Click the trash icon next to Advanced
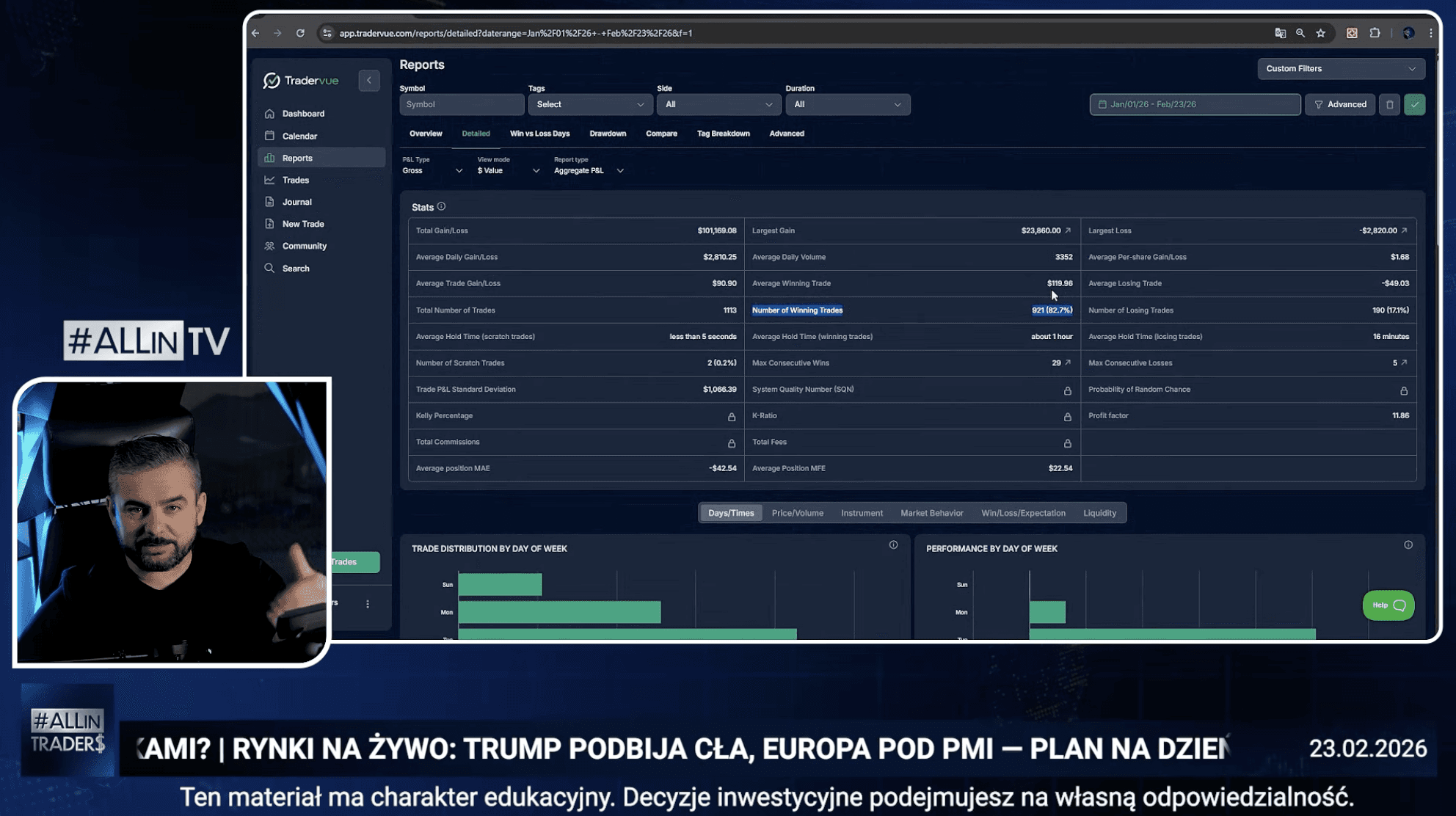Viewport: 1456px width, 816px height. tap(1389, 105)
